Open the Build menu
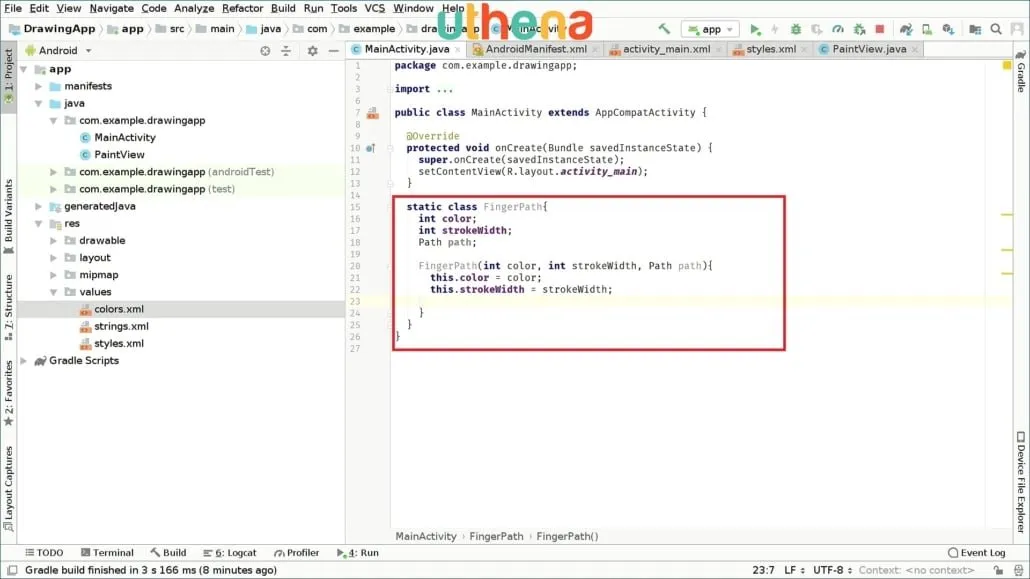The width and height of the screenshot is (1030, 579). tap(283, 8)
